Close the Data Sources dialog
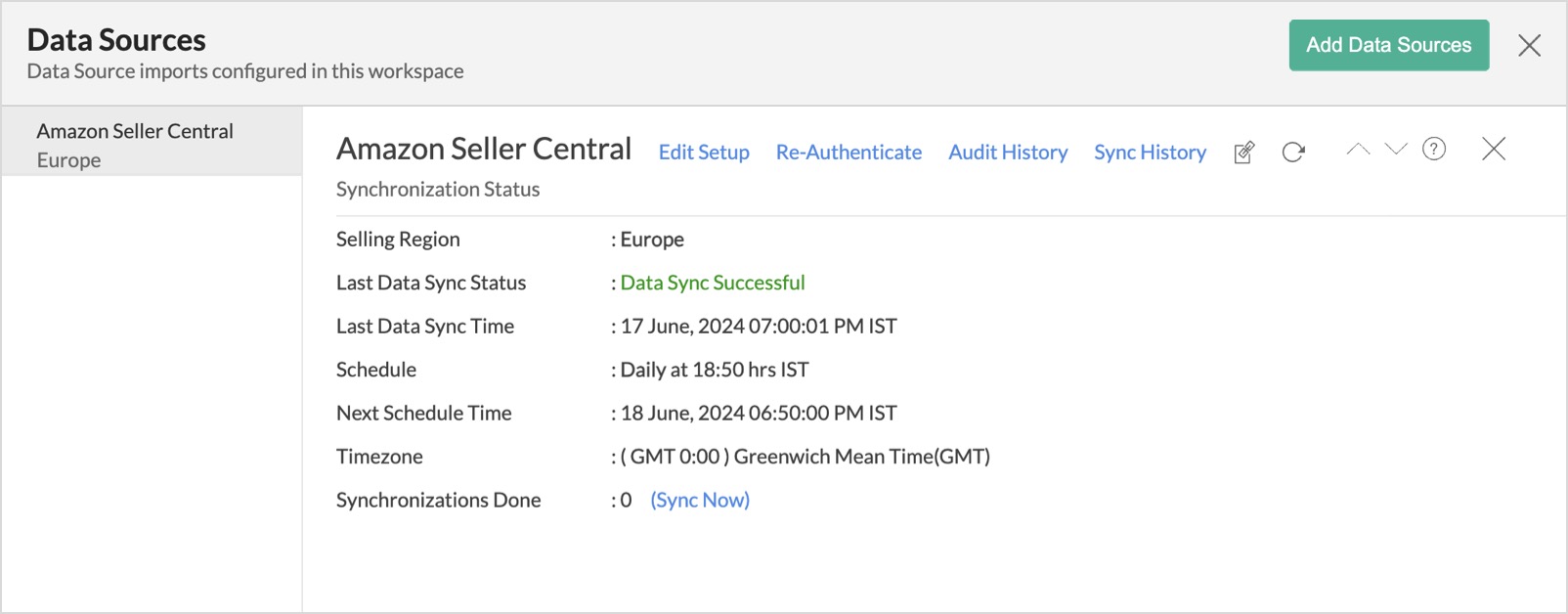Viewport: 1568px width, 614px height. [x=1530, y=45]
